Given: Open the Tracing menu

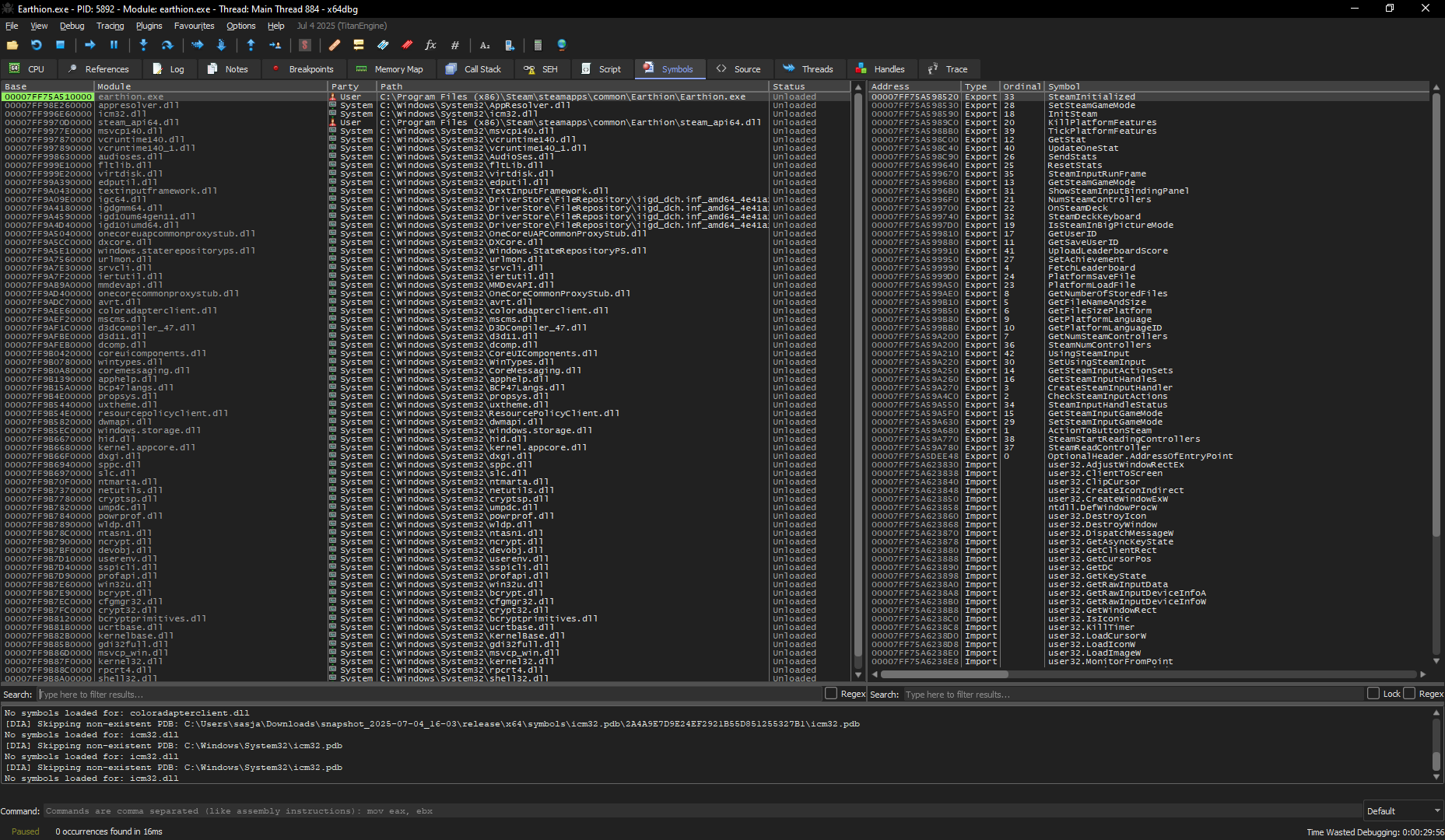Looking at the screenshot, I should pyautogui.click(x=110, y=26).
